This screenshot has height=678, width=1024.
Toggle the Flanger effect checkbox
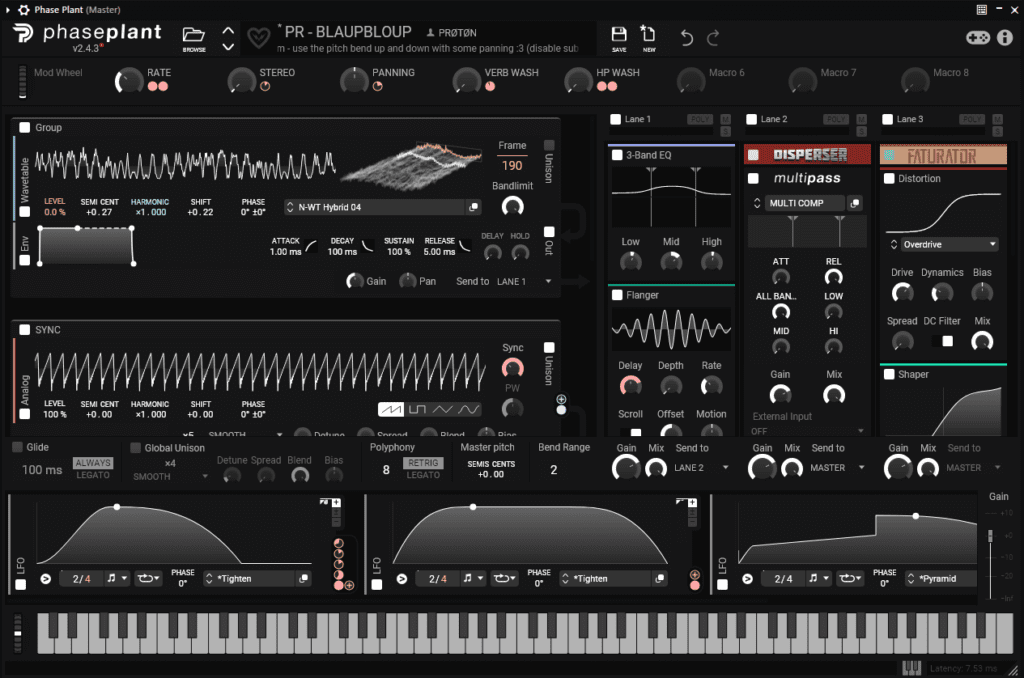pos(617,295)
